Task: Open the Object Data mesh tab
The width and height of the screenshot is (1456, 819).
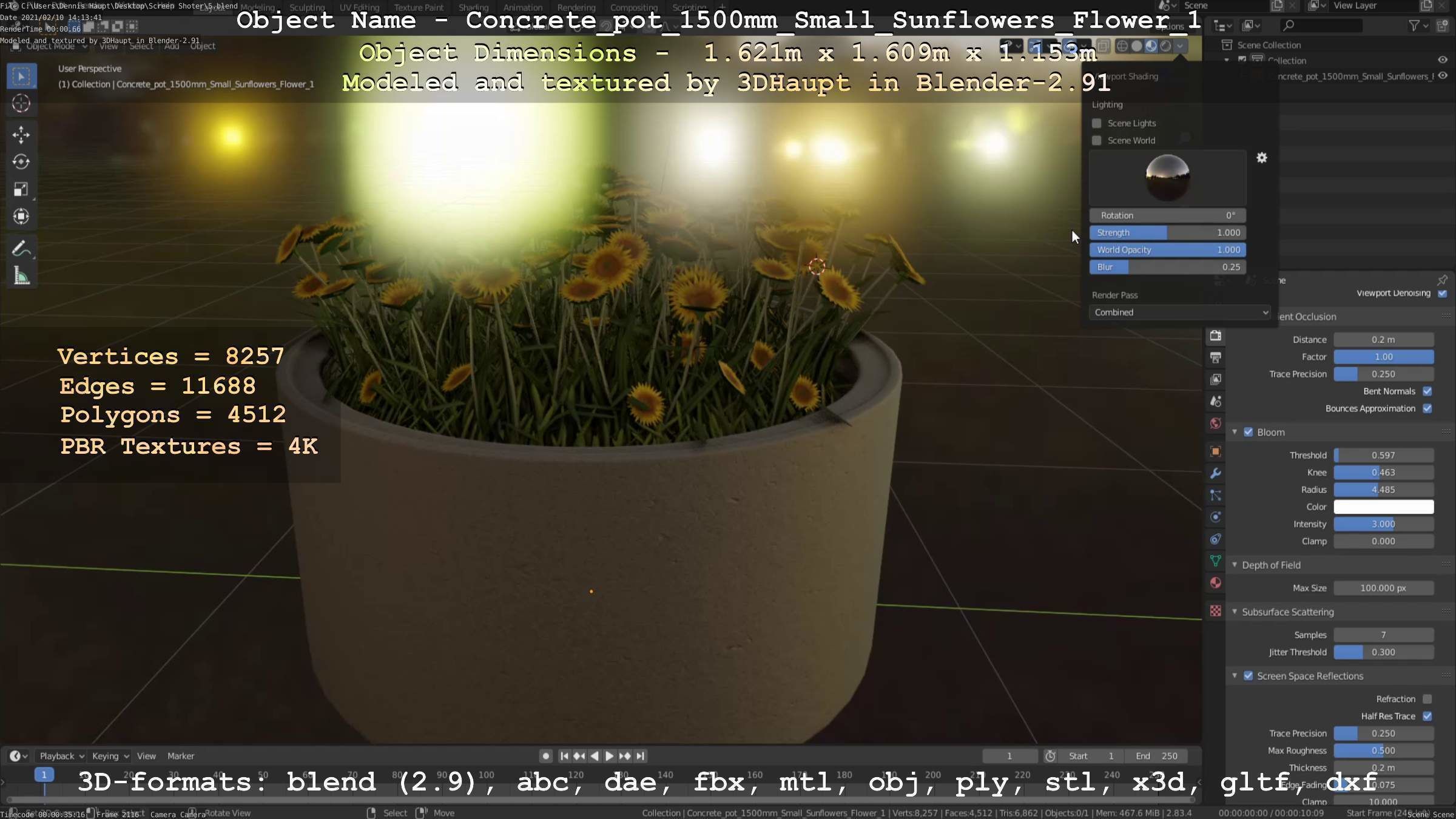Action: pos(1216,561)
